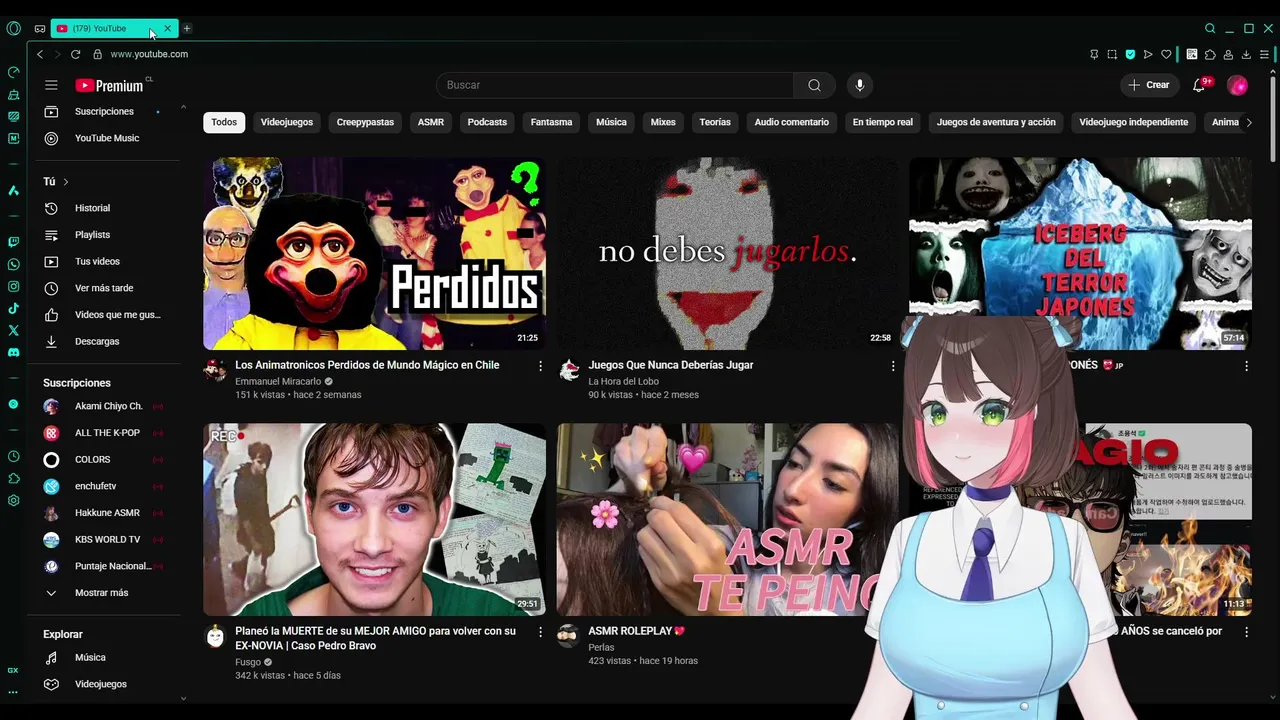This screenshot has height=720, width=1280.
Task: Open Ver más tarde list
Action: (104, 288)
